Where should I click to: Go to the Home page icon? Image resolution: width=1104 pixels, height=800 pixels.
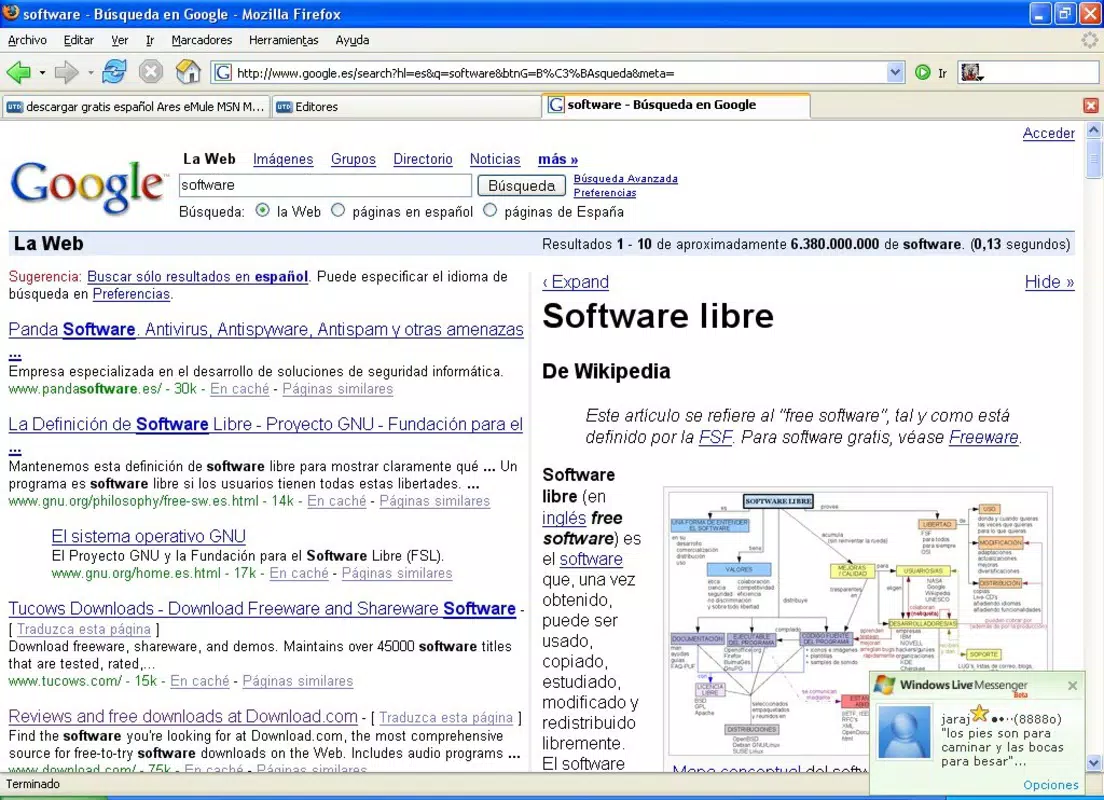[188, 72]
